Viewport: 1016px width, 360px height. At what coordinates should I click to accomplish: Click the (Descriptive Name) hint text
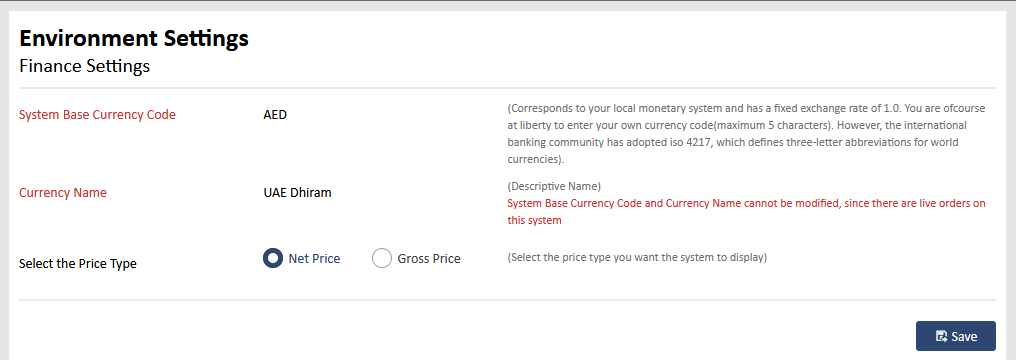click(x=554, y=186)
